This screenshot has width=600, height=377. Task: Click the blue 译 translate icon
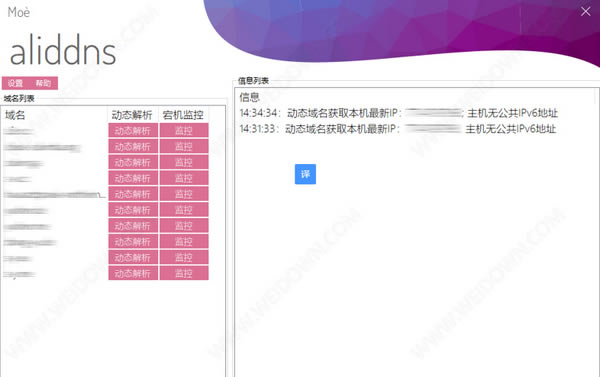[305, 174]
